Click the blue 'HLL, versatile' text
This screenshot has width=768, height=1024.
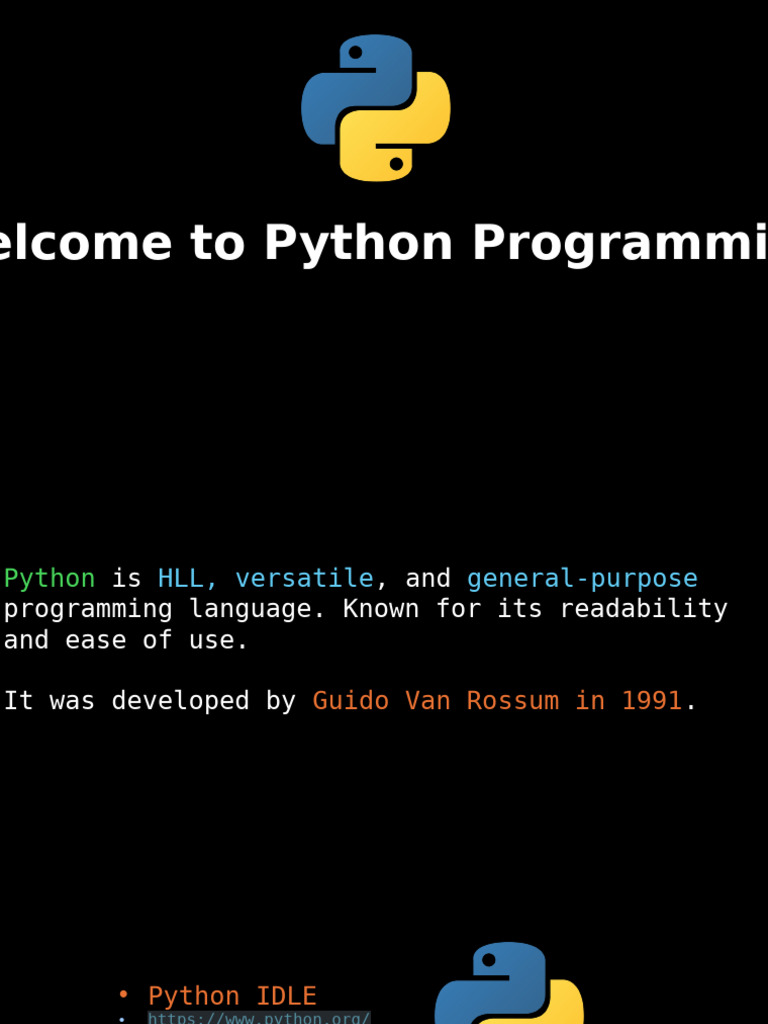click(x=266, y=579)
